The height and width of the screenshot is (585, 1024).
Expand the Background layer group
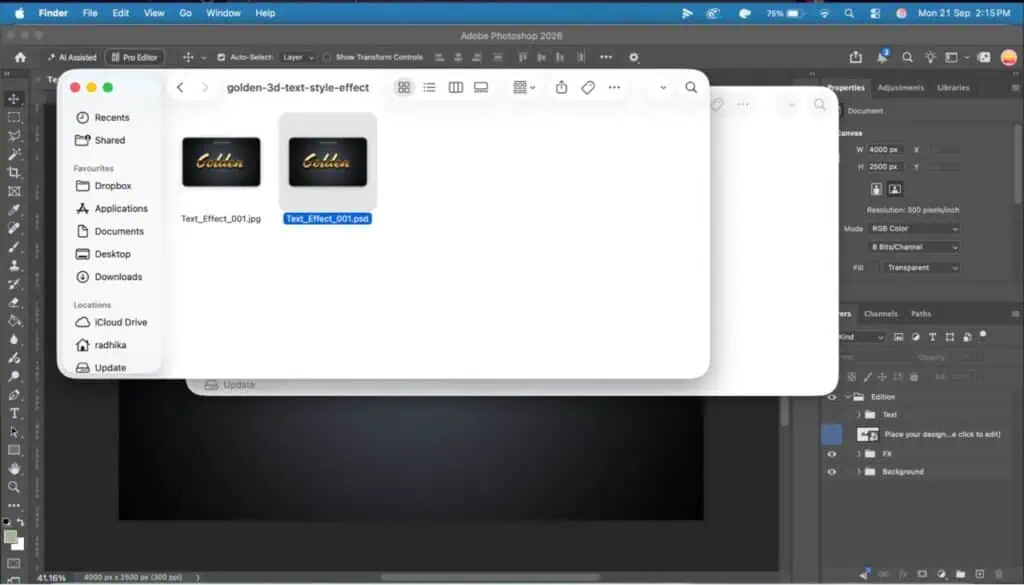pos(859,472)
